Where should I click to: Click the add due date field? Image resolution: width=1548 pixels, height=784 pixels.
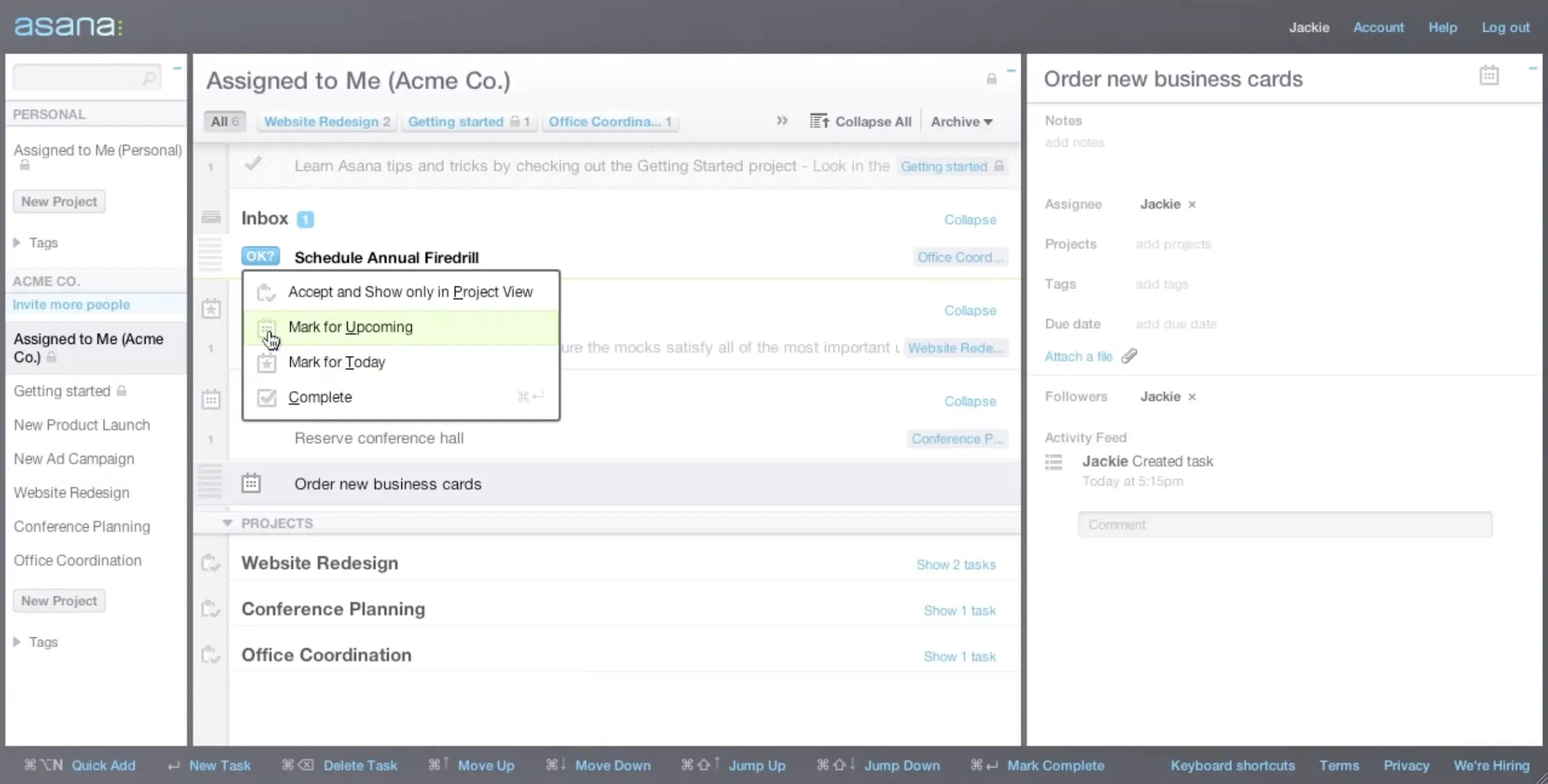[x=1176, y=324]
